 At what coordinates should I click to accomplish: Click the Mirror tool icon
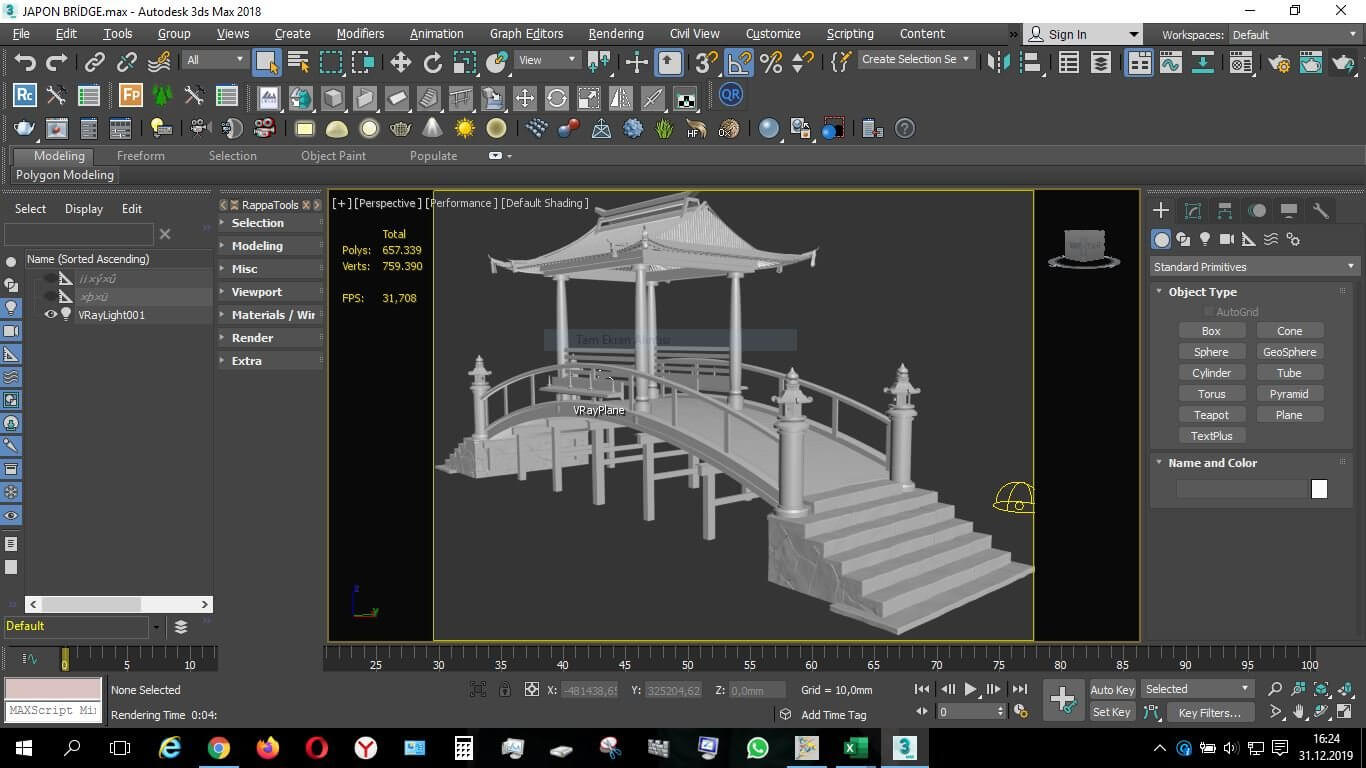click(x=997, y=62)
